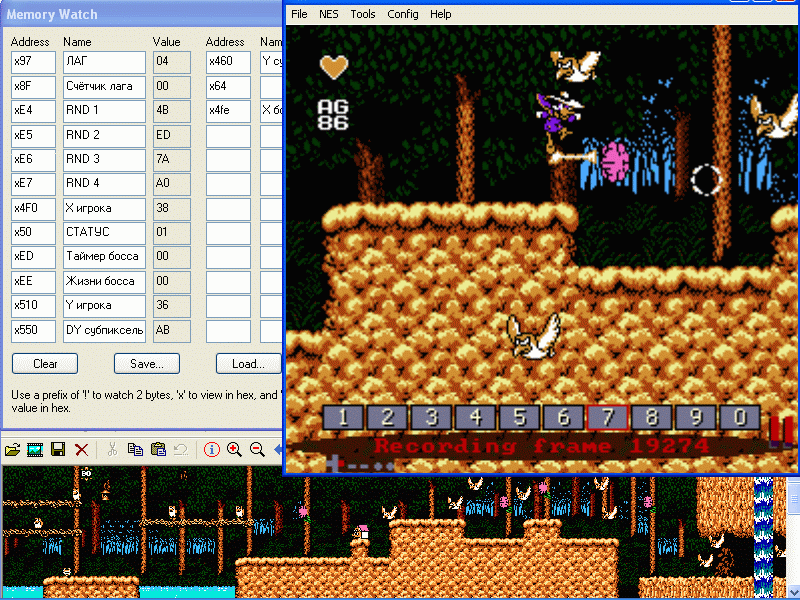Image resolution: width=800 pixels, height=600 pixels.
Task: Click the xE7 address field
Action: 33,184
